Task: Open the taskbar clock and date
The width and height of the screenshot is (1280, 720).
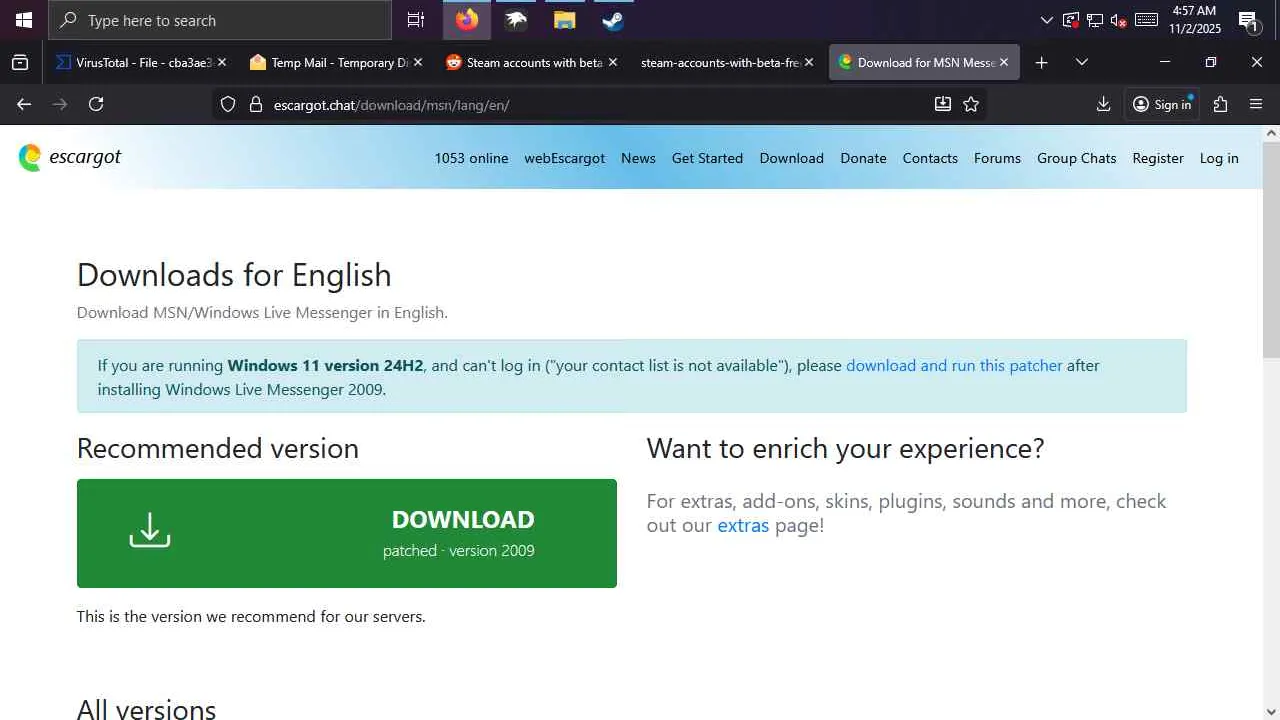Action: pyautogui.click(x=1194, y=20)
